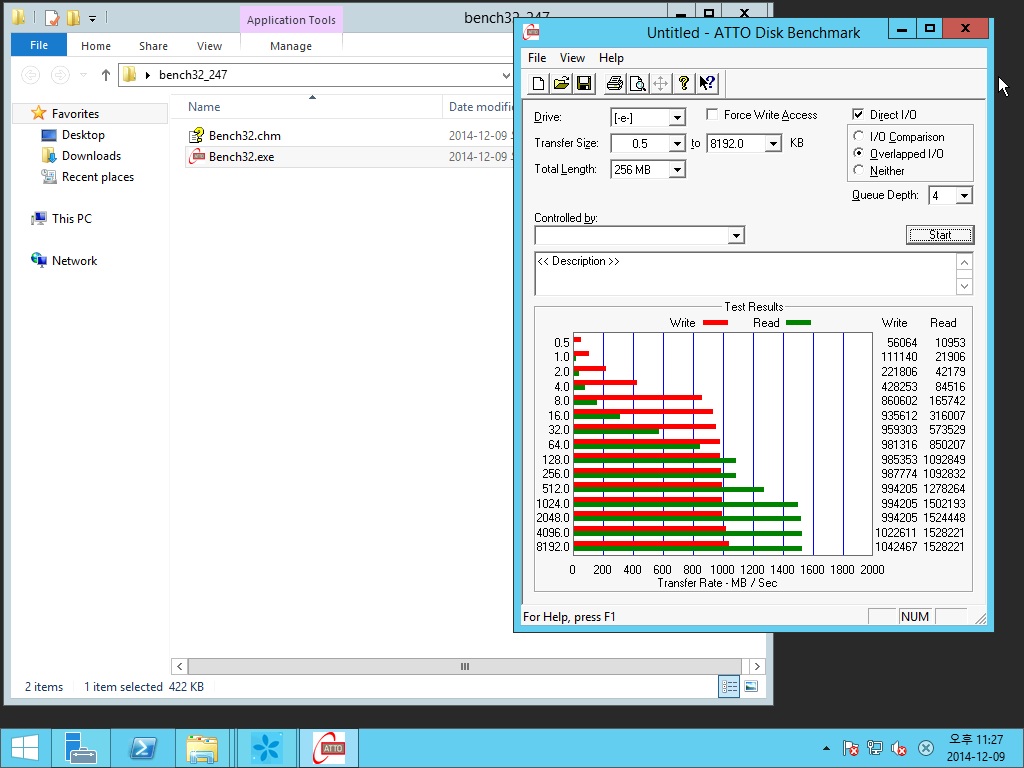Select the Overlapped I/O radio button
This screenshot has width=1024, height=768.
pos(859,153)
